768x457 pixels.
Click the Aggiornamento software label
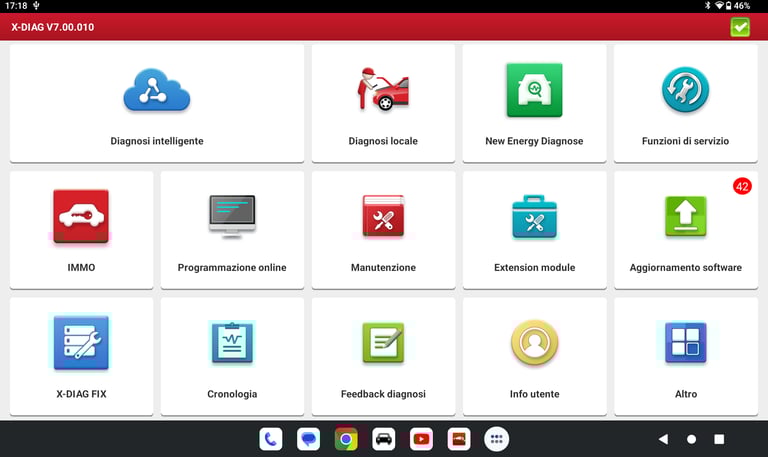pos(686,267)
